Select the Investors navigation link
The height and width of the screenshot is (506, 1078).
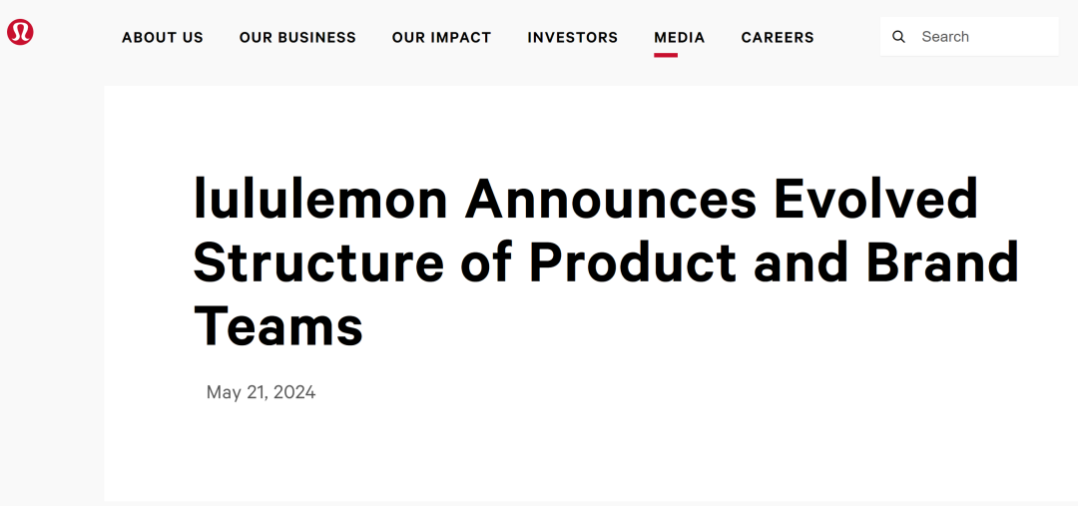click(x=573, y=38)
